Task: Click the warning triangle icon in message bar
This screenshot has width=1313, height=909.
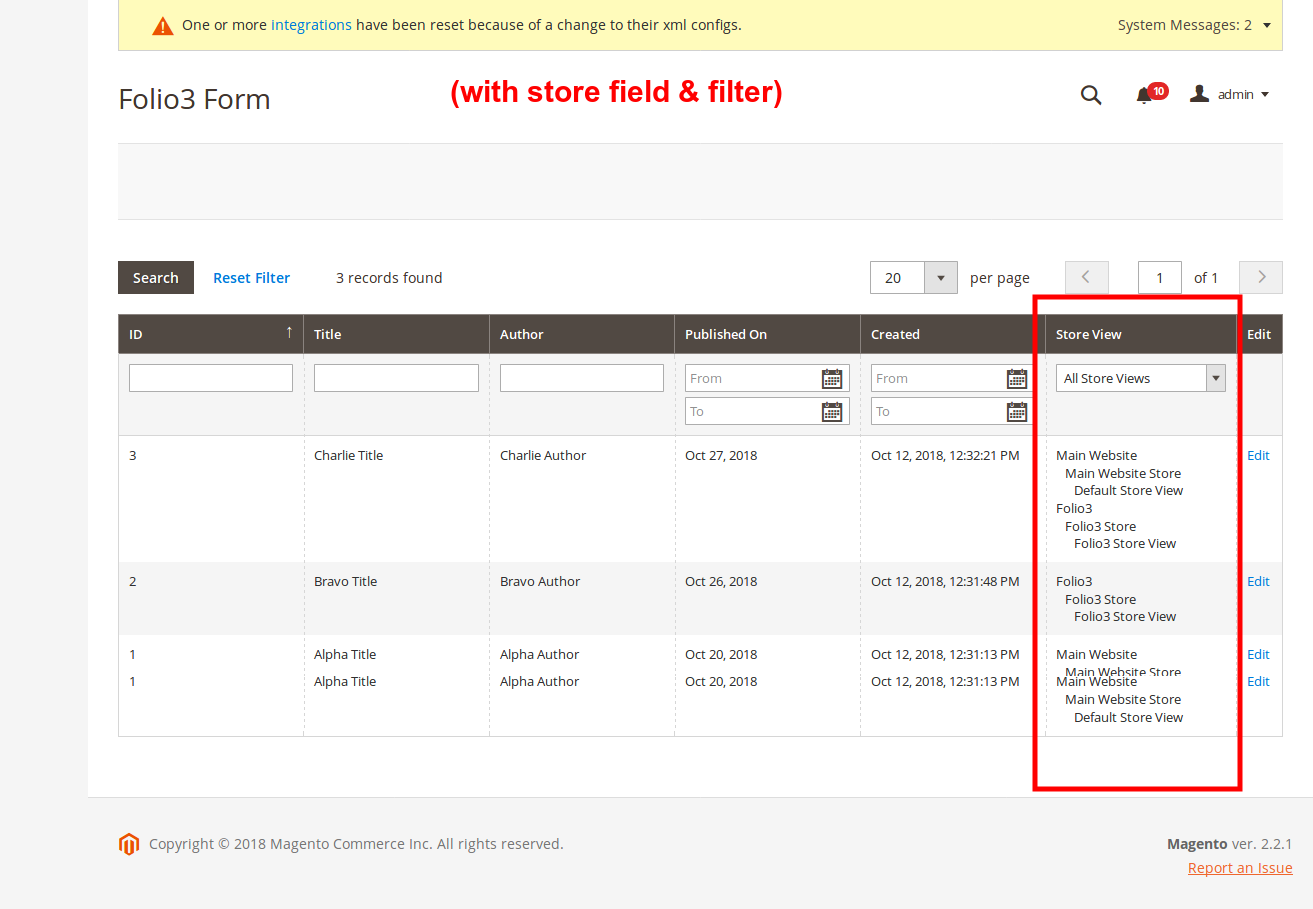Action: coord(163,26)
